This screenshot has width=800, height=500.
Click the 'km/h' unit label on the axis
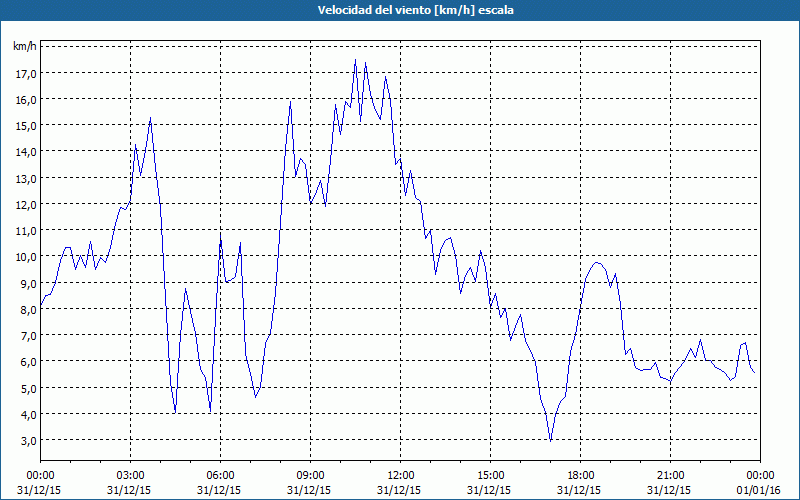24,46
